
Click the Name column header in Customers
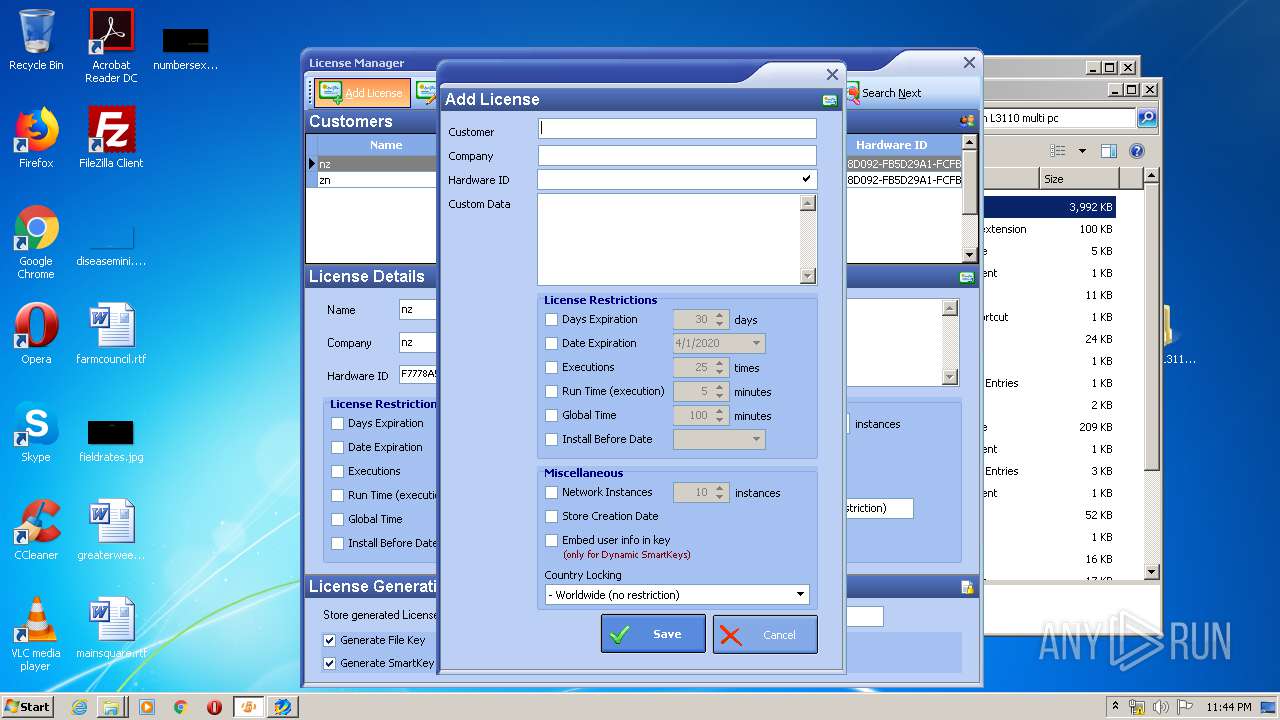[x=386, y=145]
